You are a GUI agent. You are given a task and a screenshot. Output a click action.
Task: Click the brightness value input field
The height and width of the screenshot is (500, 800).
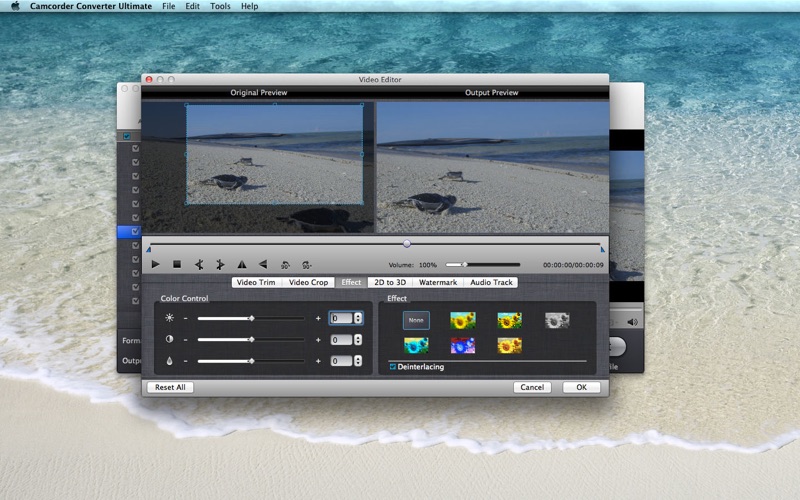point(341,318)
